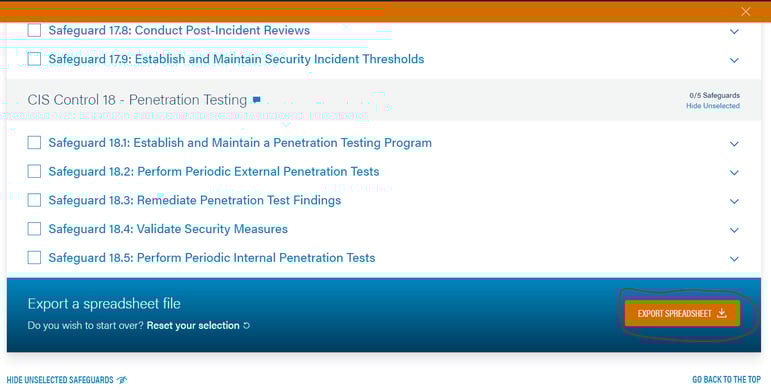The image size is (771, 390).
Task: Click Hide Unselected under the 0/5 Safeguards count
Action: point(713,106)
